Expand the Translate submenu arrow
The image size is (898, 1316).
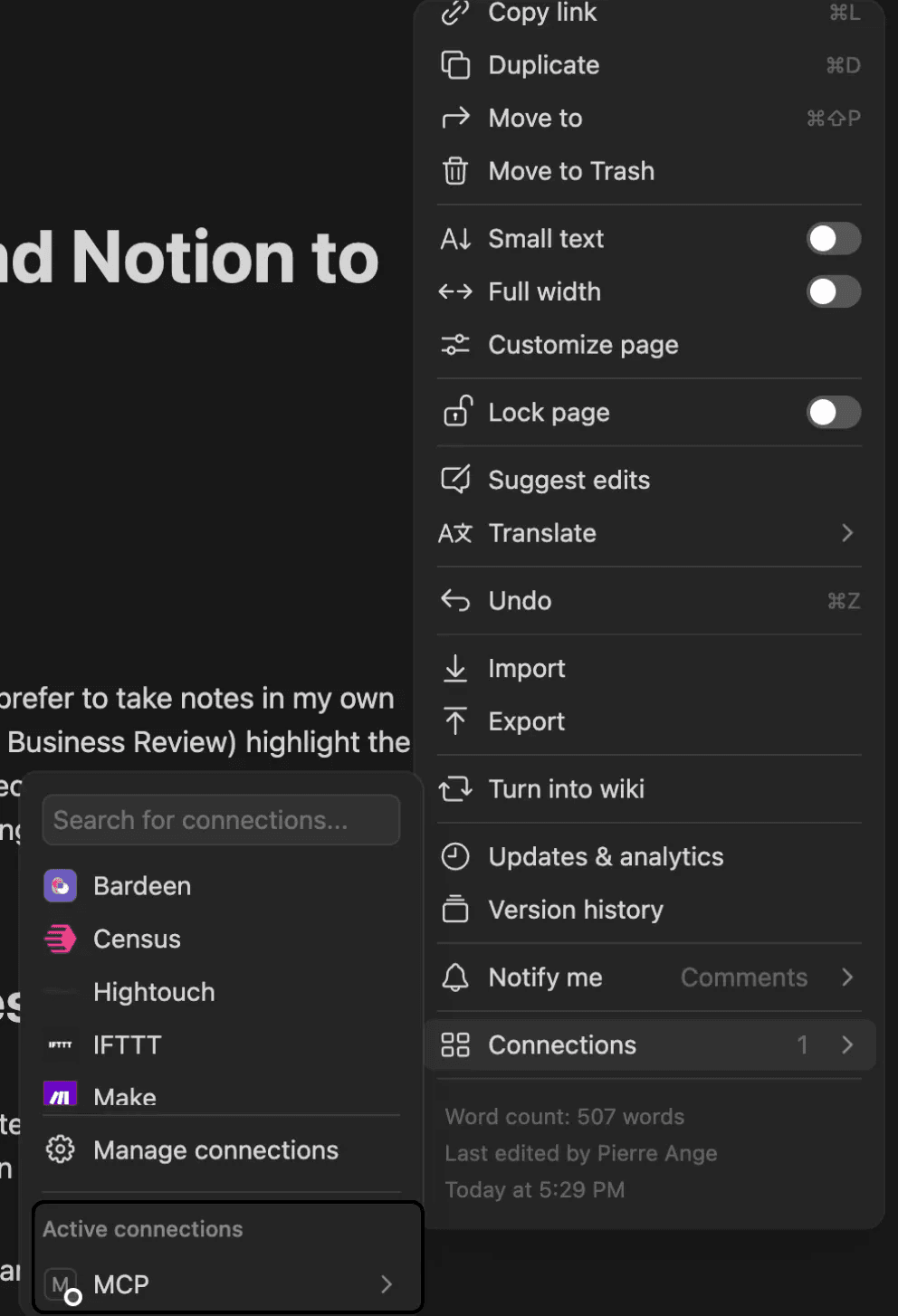(x=847, y=533)
